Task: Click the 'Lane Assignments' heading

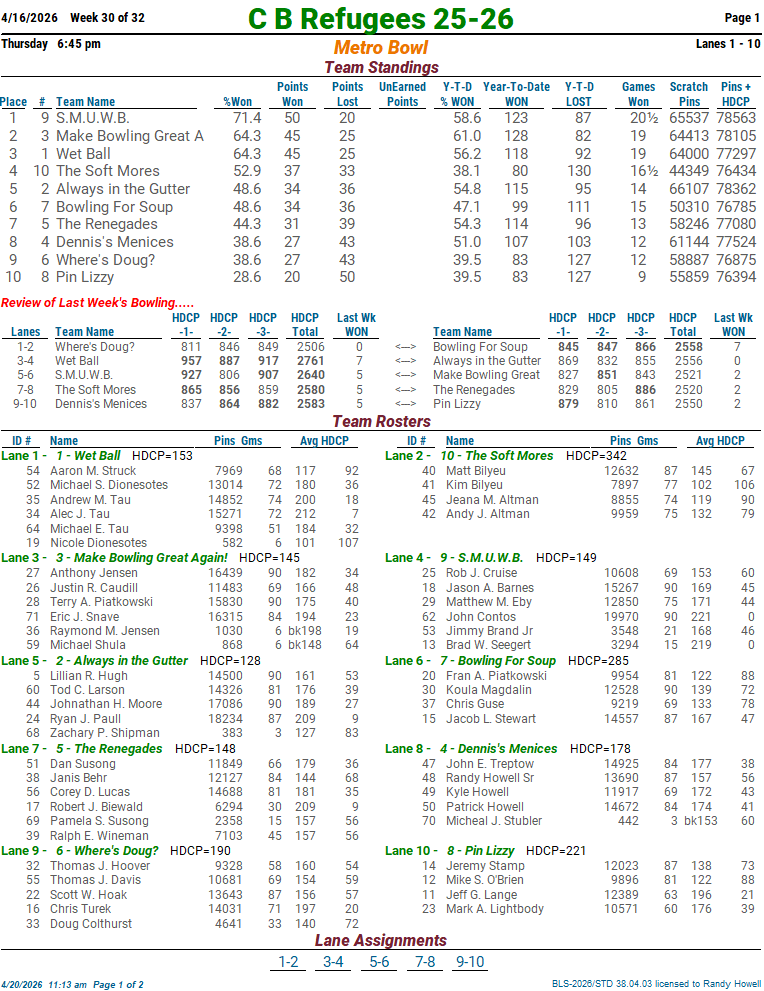Action: [381, 940]
